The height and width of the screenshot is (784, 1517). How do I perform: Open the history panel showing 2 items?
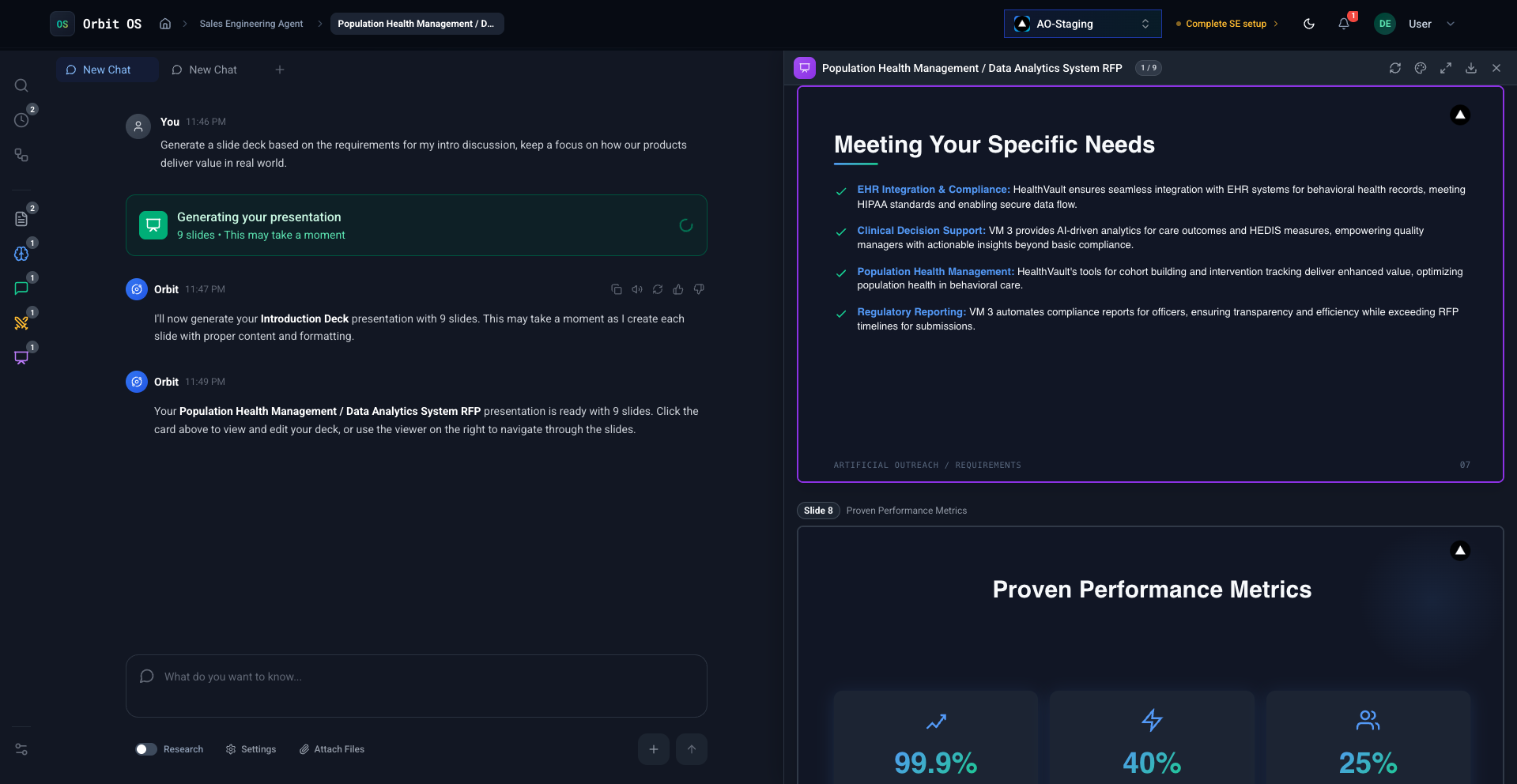(21, 119)
